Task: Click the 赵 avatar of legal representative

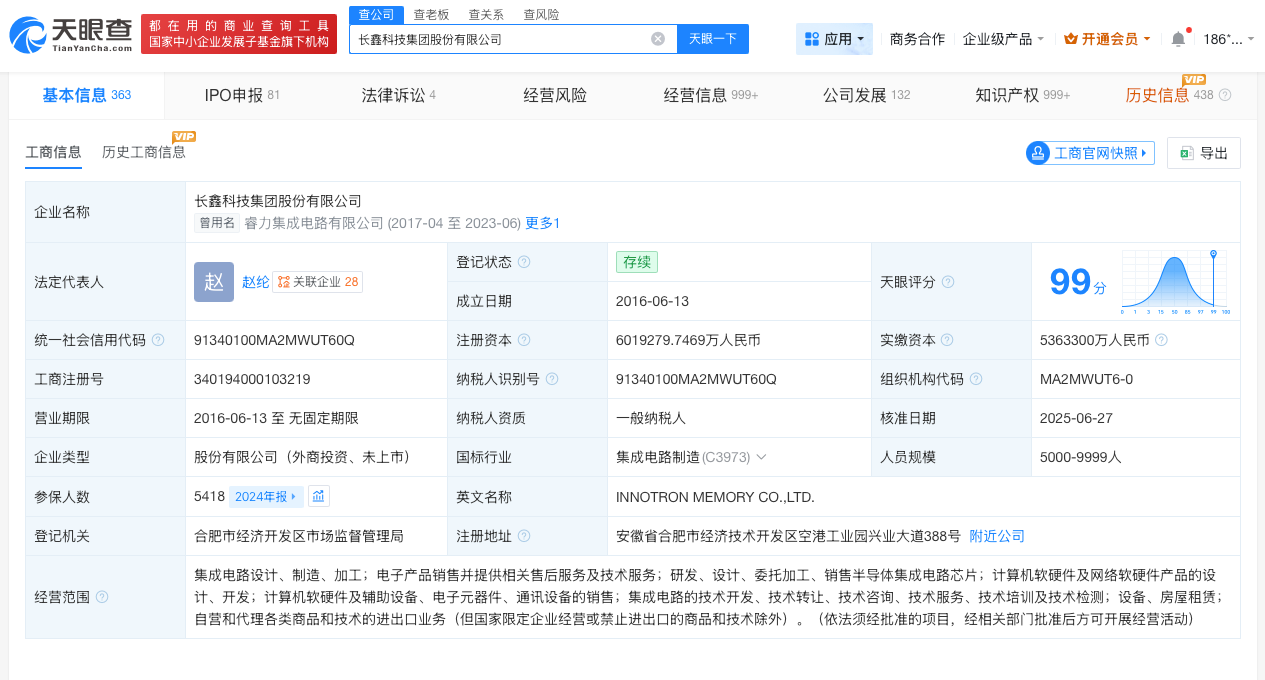Action: click(x=214, y=282)
